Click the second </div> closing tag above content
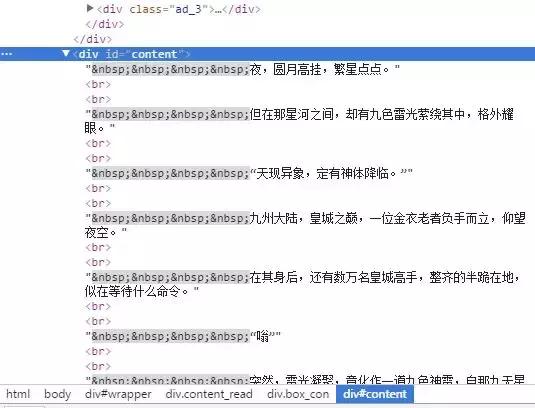This screenshot has height=408, width=535. (92, 39)
